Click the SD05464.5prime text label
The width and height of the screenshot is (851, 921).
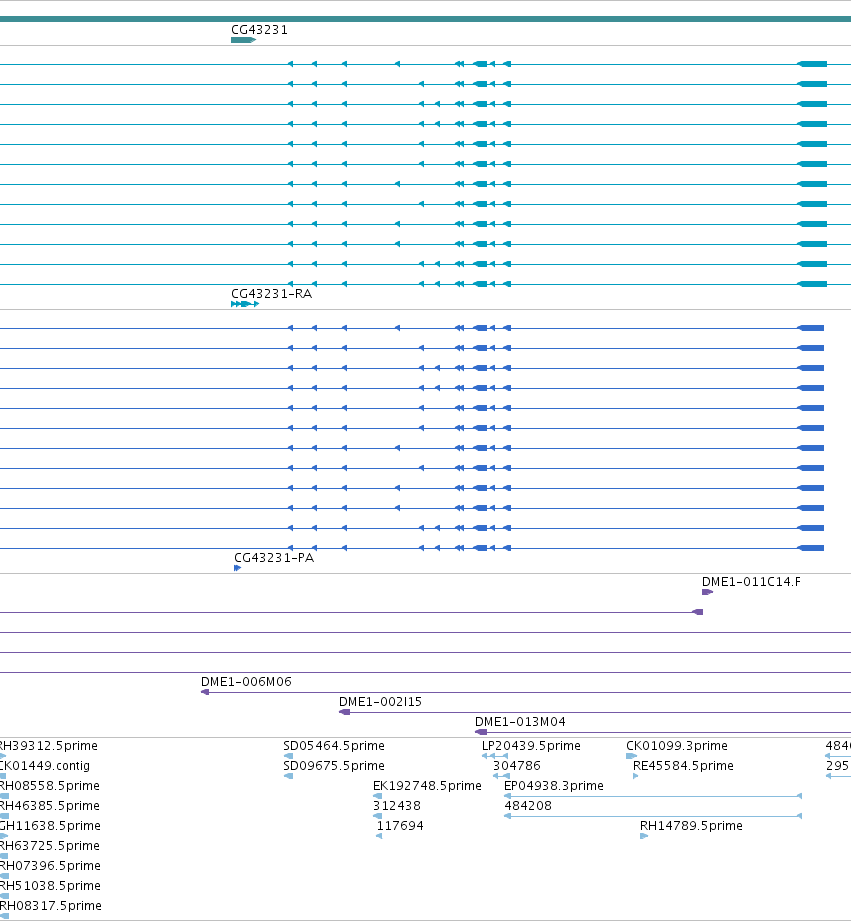coord(334,745)
